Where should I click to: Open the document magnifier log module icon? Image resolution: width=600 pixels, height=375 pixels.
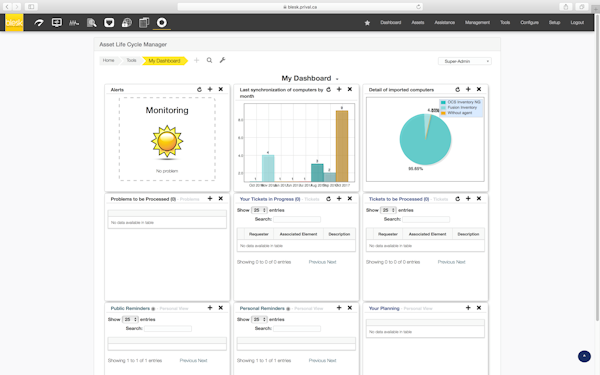tap(91, 23)
